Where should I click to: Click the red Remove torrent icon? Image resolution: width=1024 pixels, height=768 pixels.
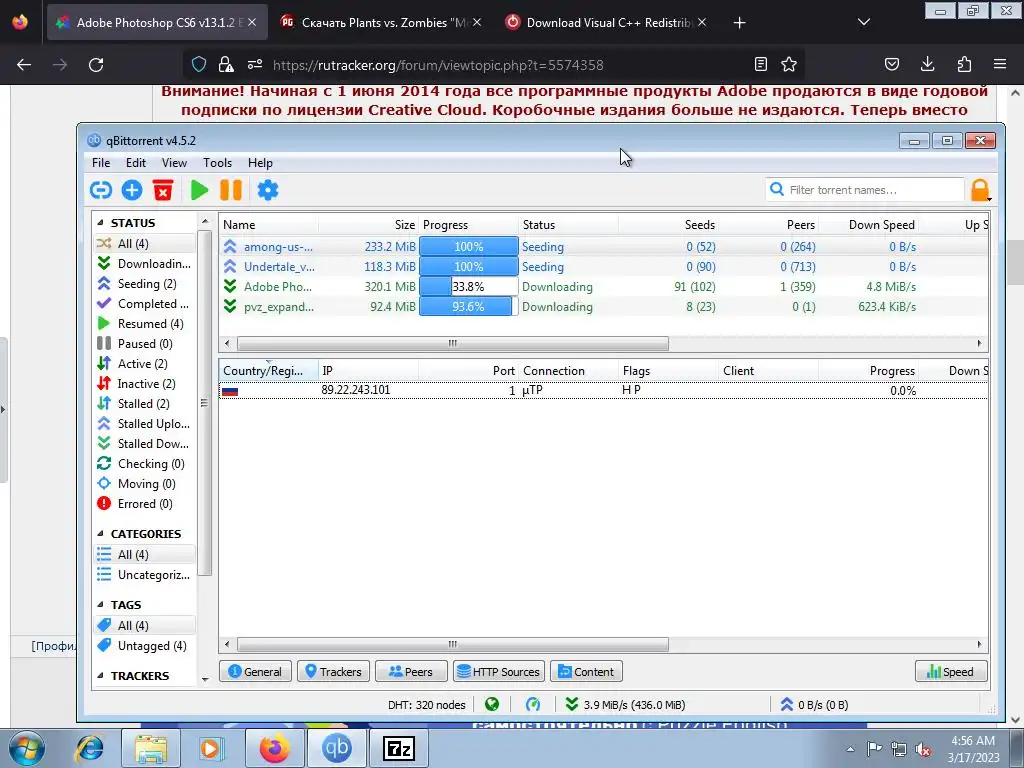tap(163, 190)
